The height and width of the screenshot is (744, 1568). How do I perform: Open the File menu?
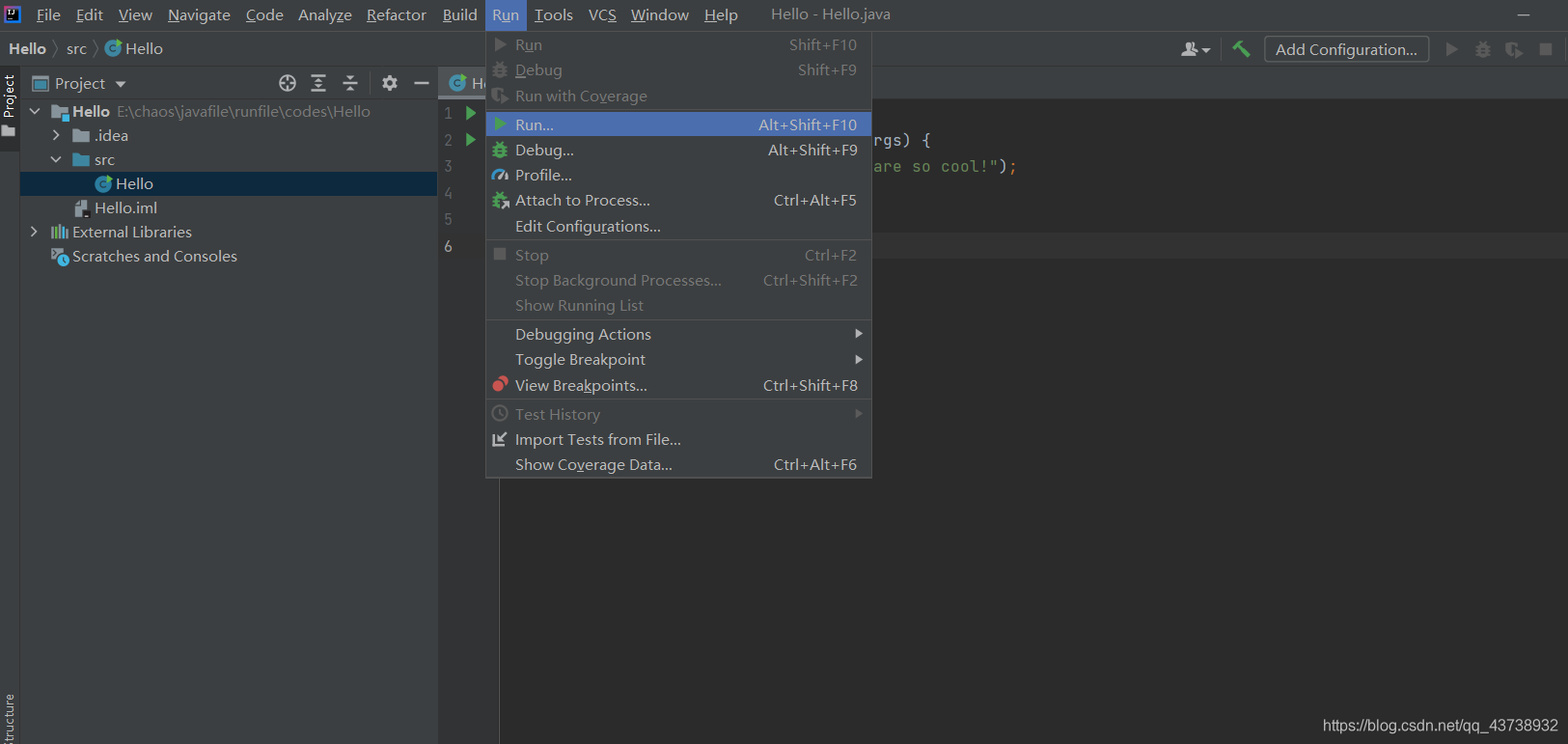(48, 14)
